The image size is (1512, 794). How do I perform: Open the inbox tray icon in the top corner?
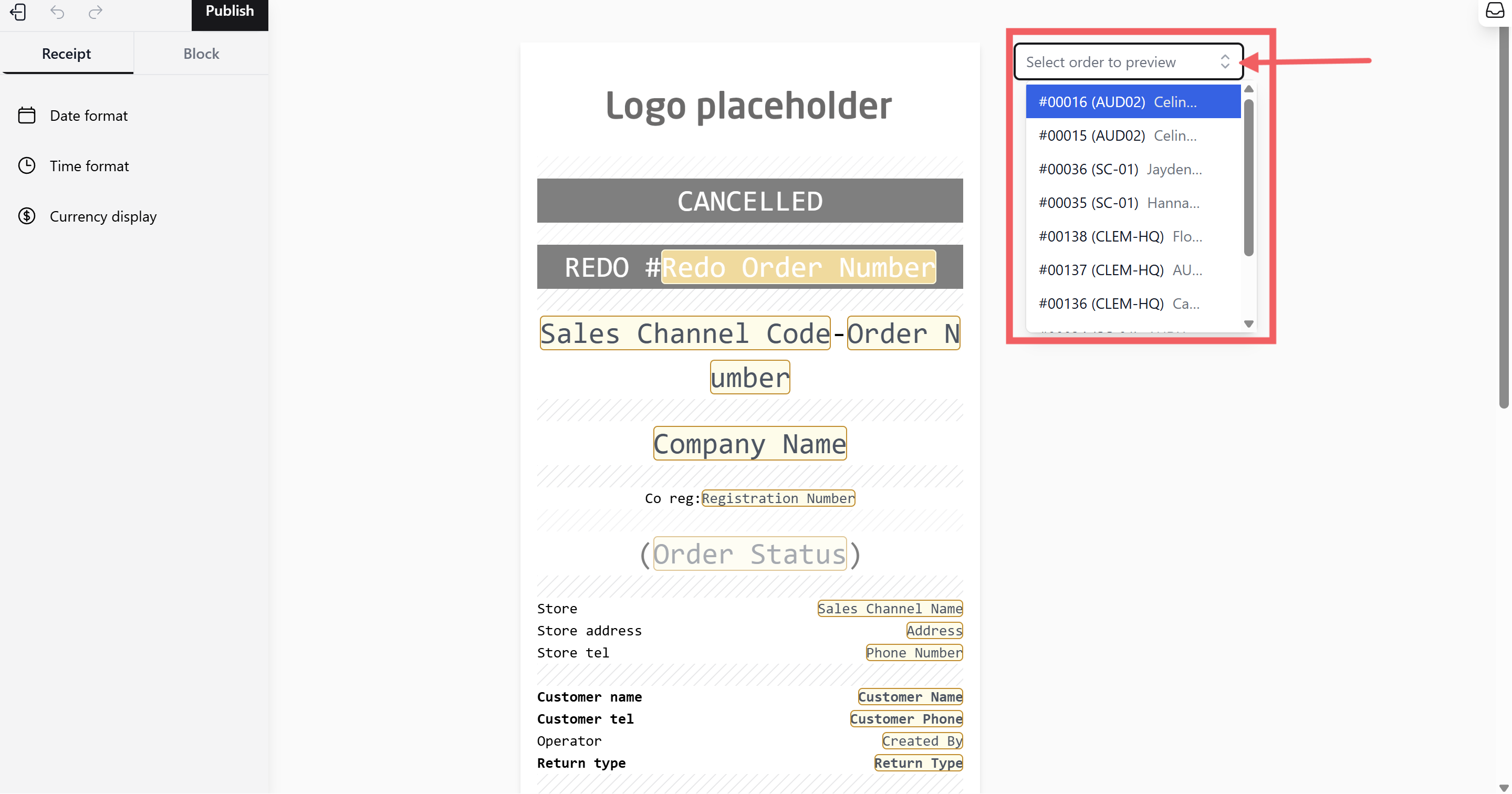(x=1494, y=10)
